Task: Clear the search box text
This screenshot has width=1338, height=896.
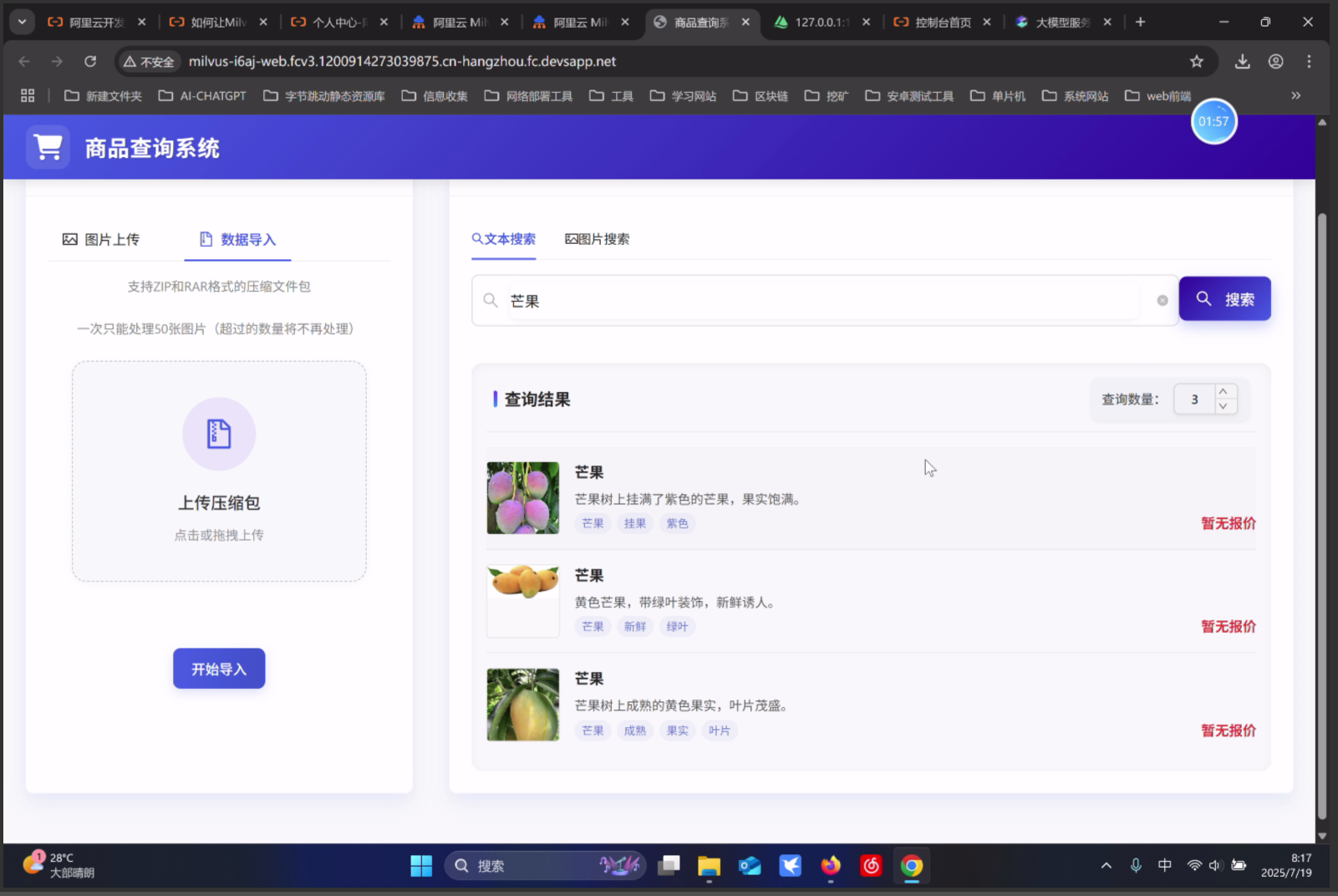Action: (x=1162, y=301)
